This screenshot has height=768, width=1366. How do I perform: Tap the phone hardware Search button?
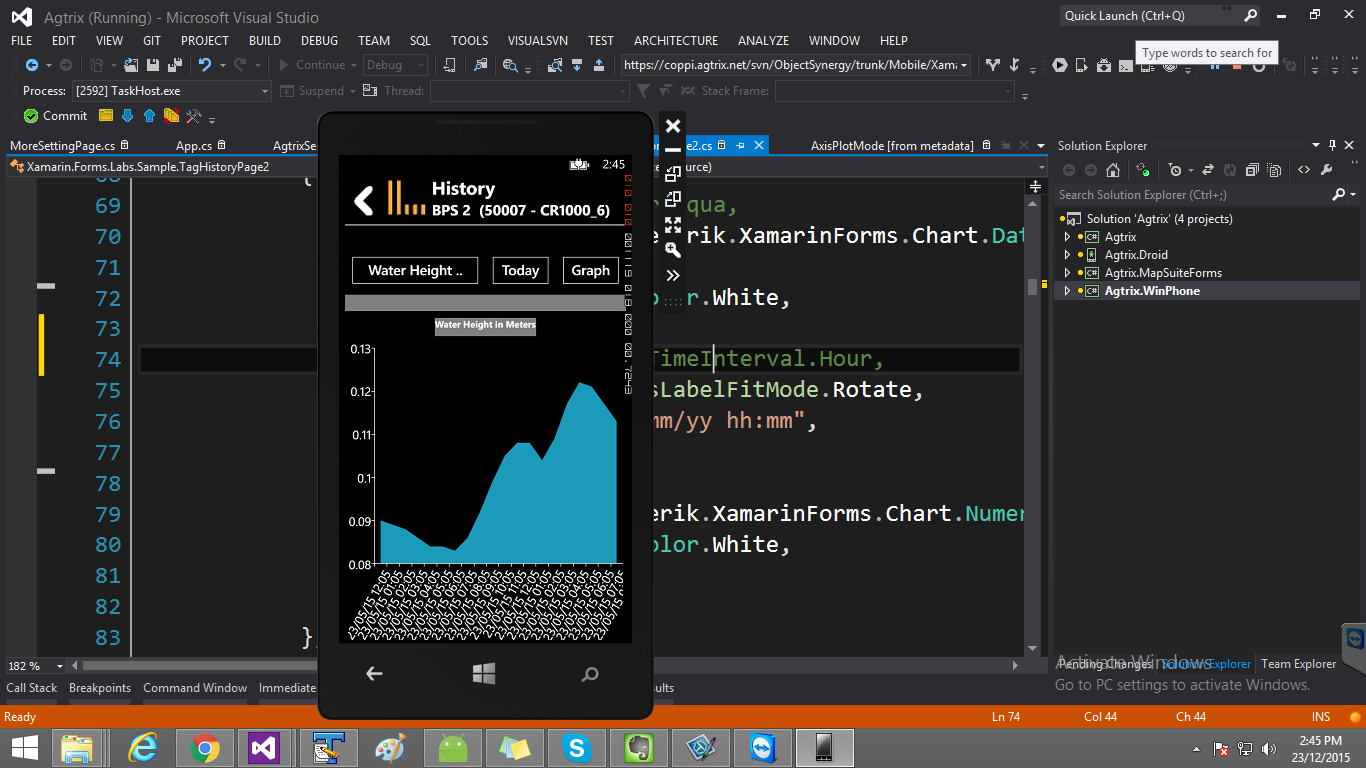click(590, 675)
